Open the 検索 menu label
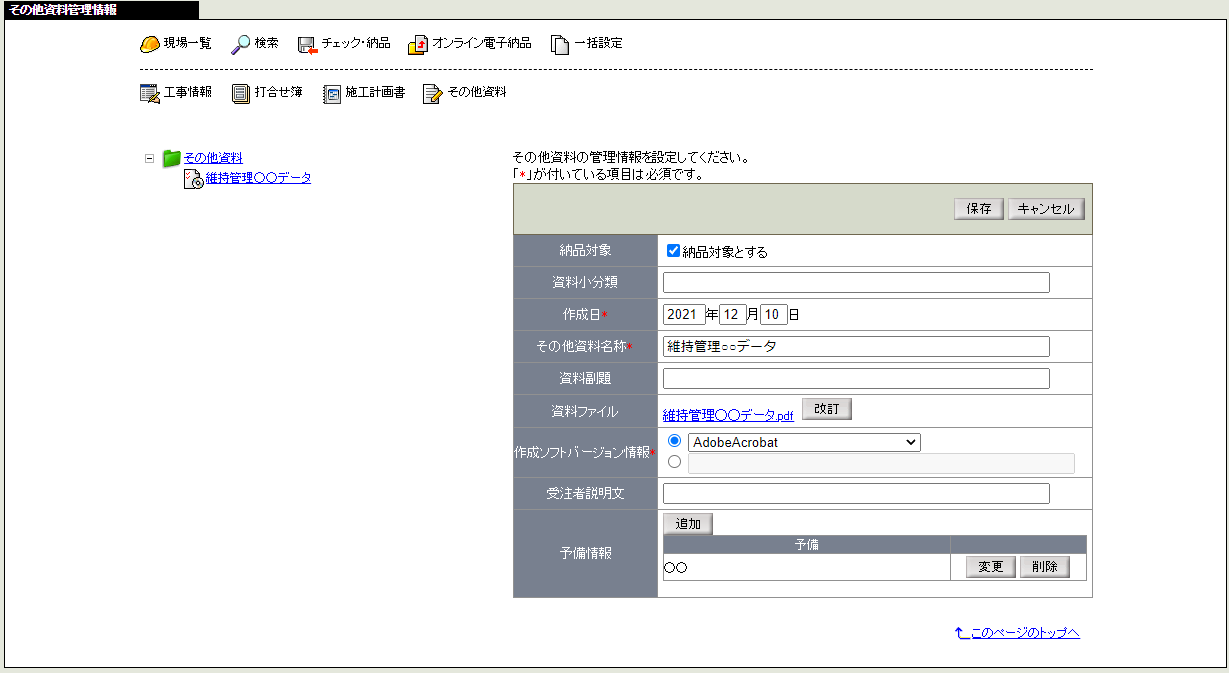 266,44
